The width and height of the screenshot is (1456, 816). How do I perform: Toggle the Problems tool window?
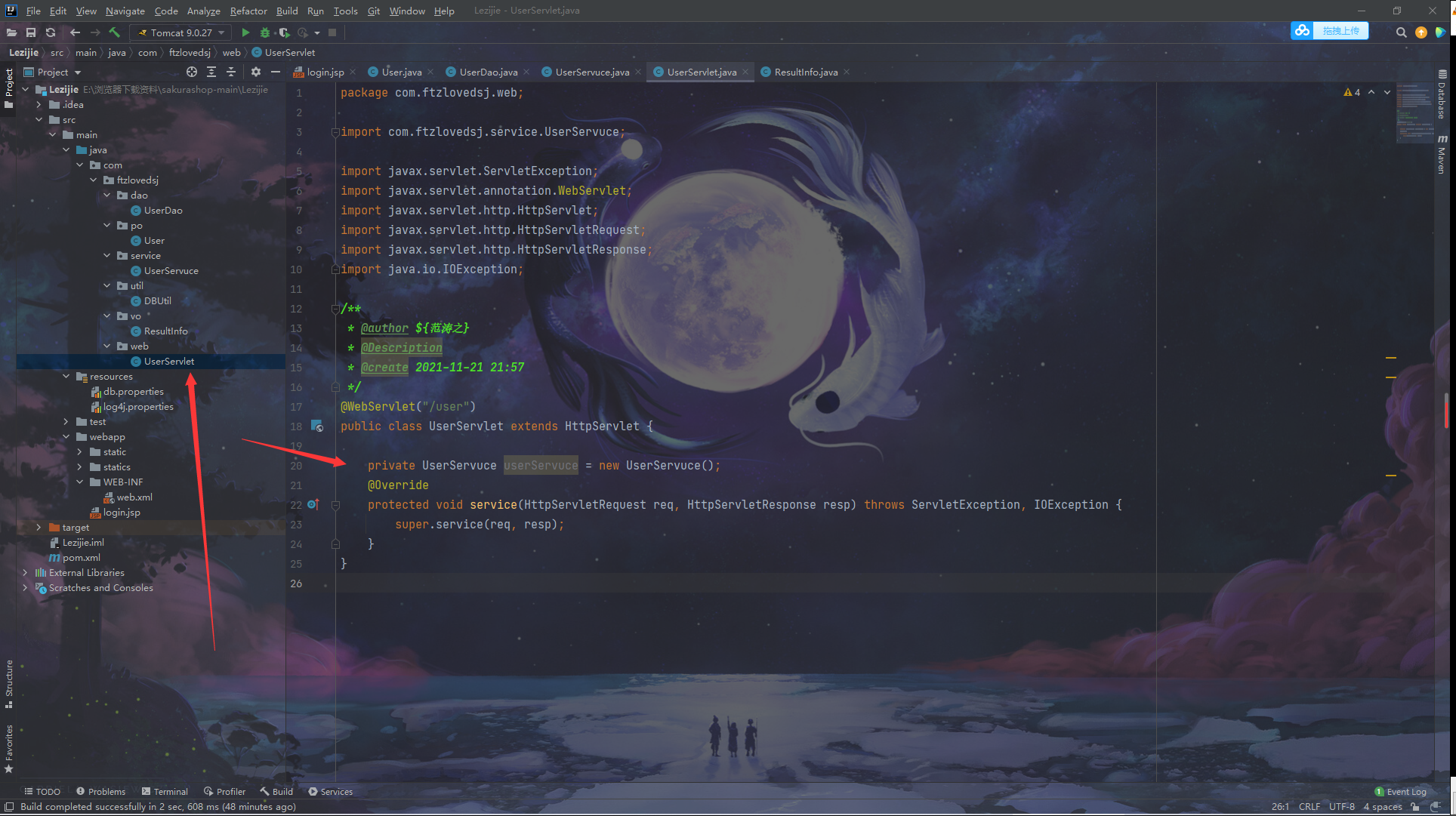click(100, 791)
